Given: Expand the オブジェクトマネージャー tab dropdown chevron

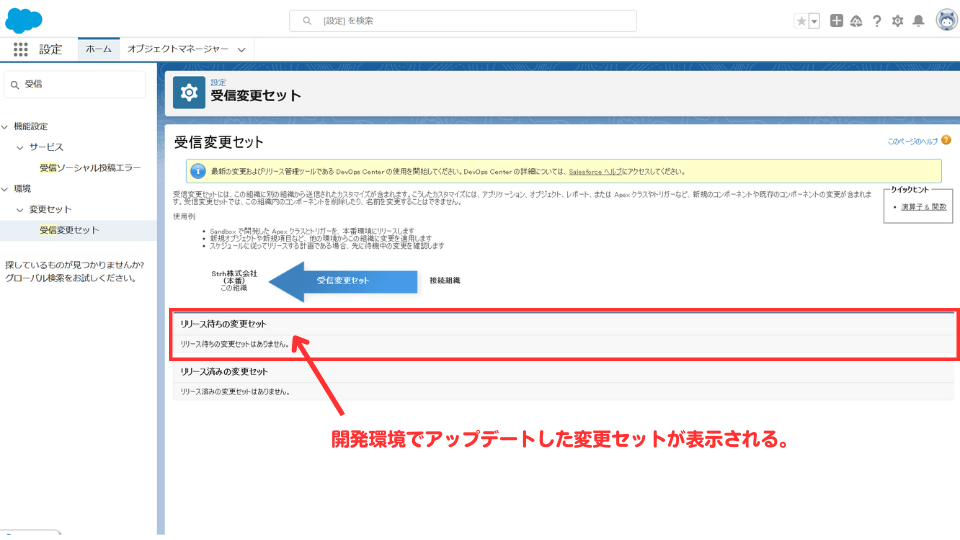Looking at the screenshot, I should 243,49.
